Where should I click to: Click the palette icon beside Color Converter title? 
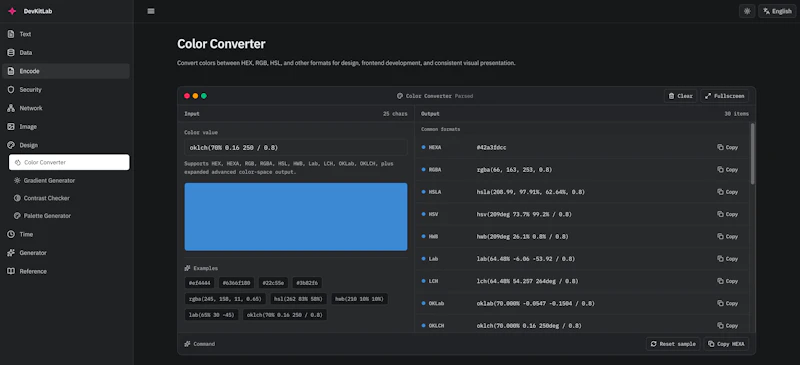(400, 96)
